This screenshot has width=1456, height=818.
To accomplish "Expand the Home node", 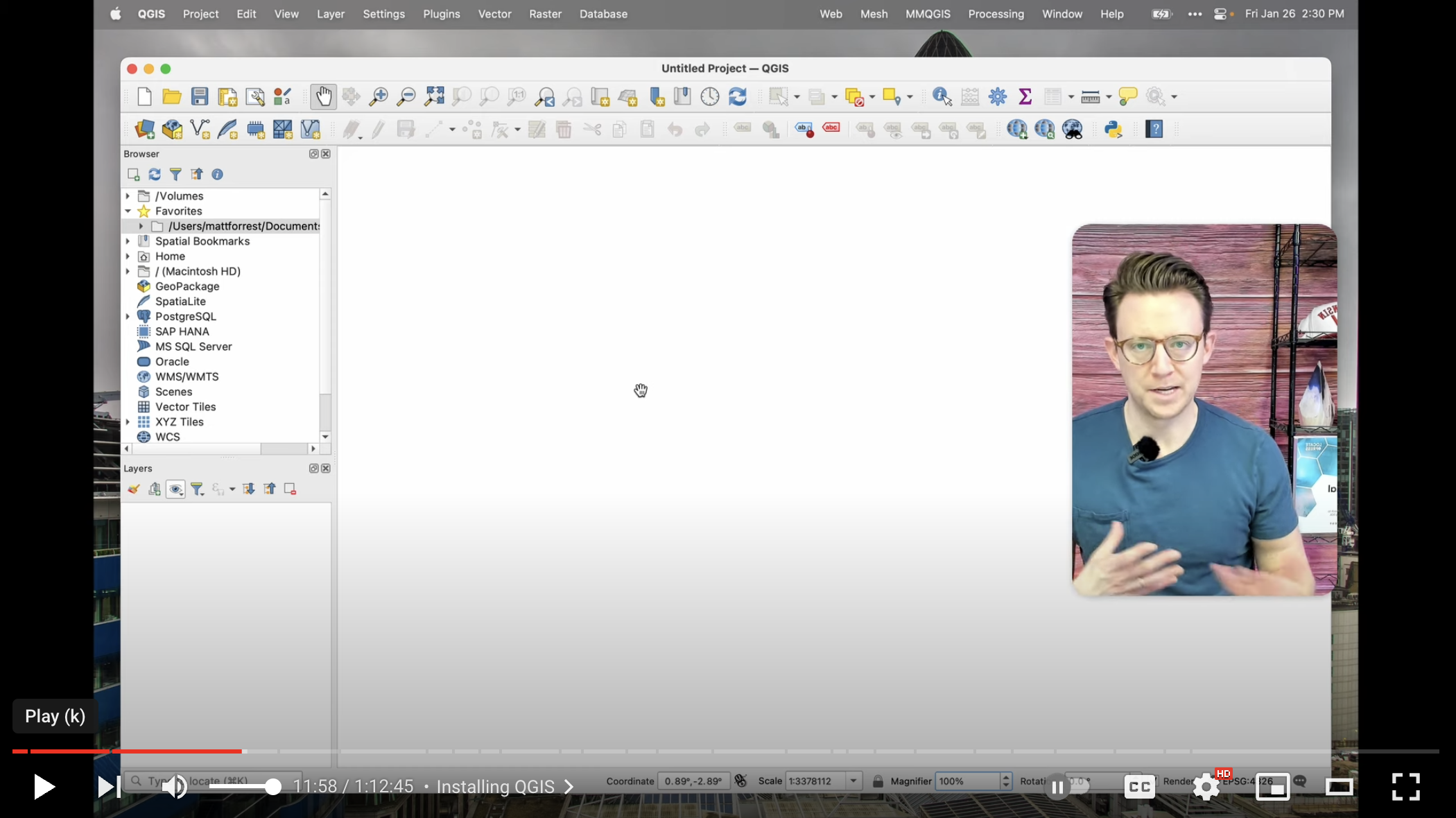I will pos(128,256).
